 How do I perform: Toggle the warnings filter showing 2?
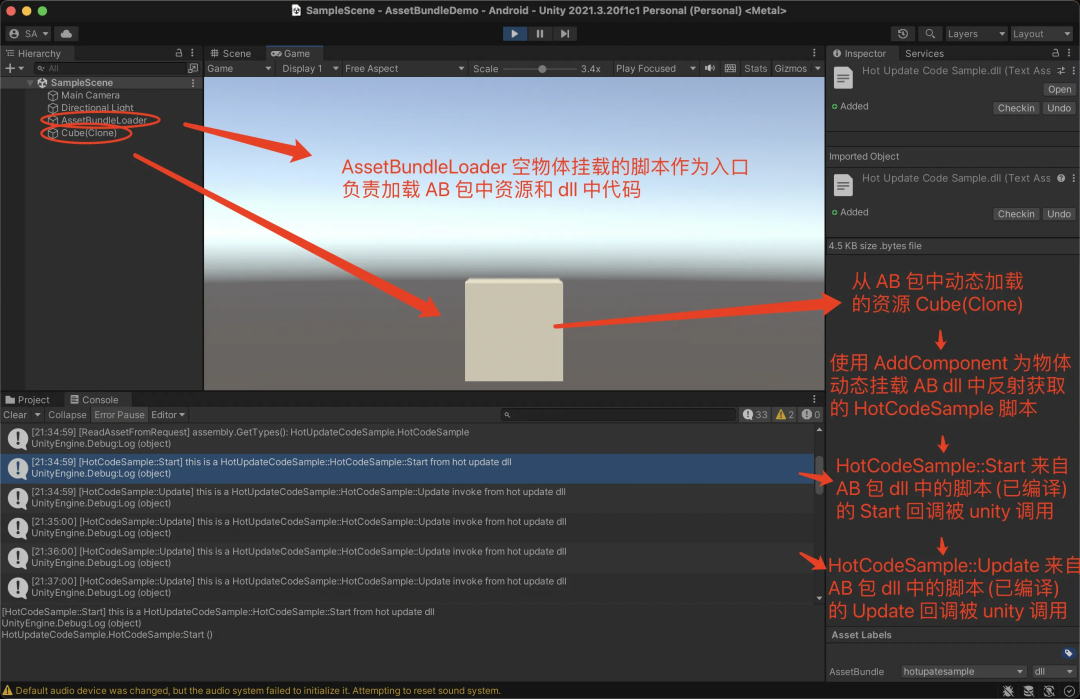tap(785, 415)
